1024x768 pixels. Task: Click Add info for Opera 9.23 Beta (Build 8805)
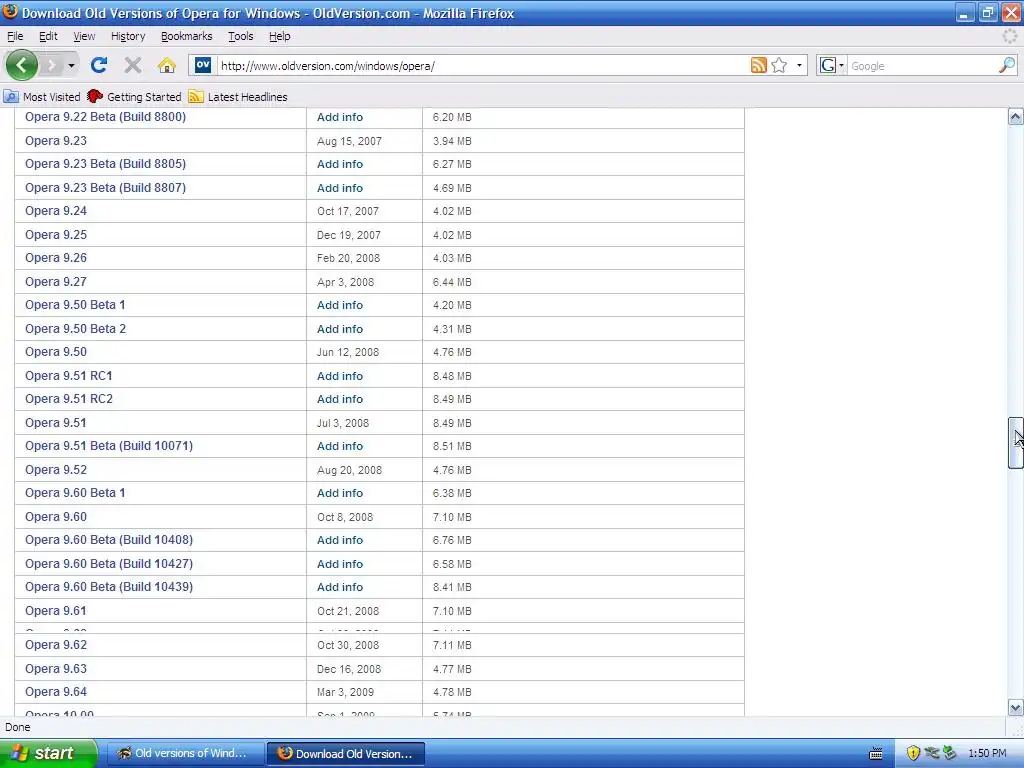340,165
